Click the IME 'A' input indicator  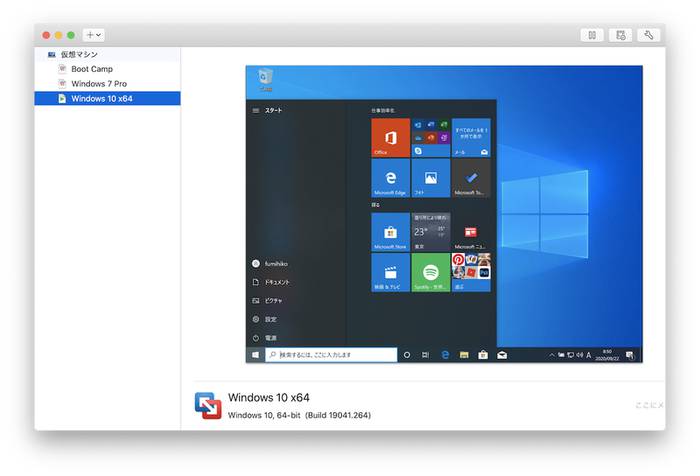(588, 355)
